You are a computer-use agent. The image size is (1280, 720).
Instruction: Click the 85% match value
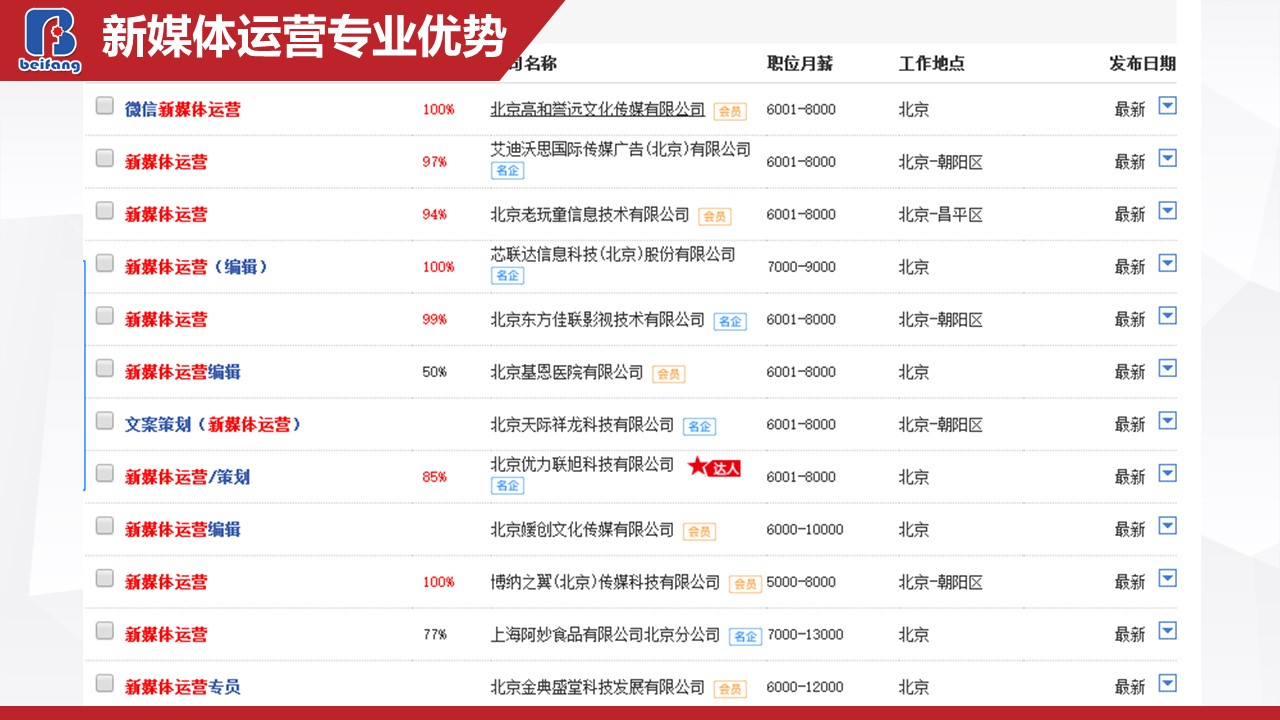434,477
